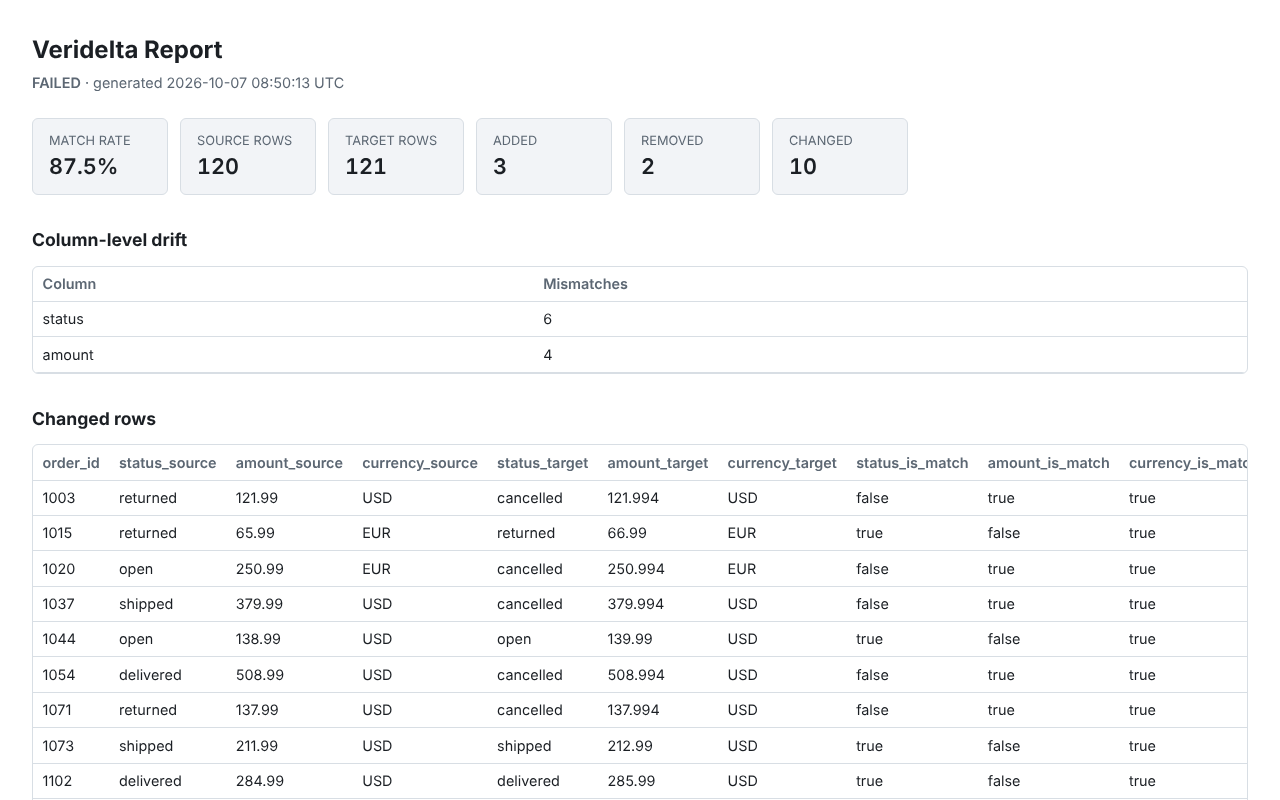Screen dimensions: 1280x800
Task: Click the FAILED status label
Action: [56, 83]
